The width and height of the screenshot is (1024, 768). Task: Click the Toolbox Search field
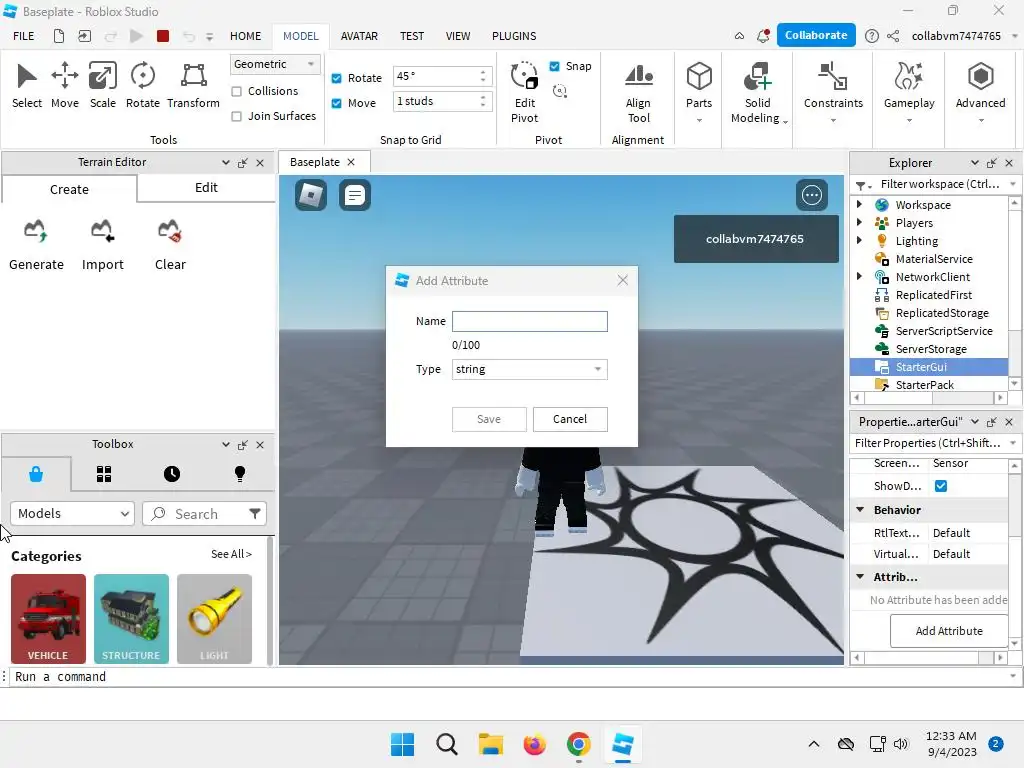click(204, 513)
